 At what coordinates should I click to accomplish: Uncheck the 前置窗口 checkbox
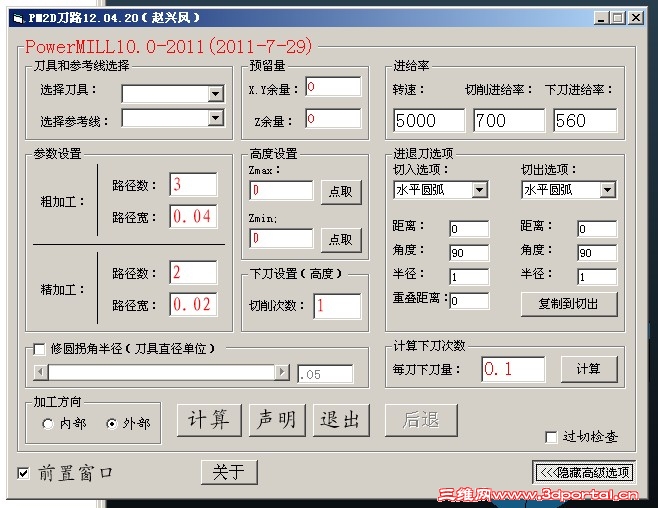pos(24,473)
